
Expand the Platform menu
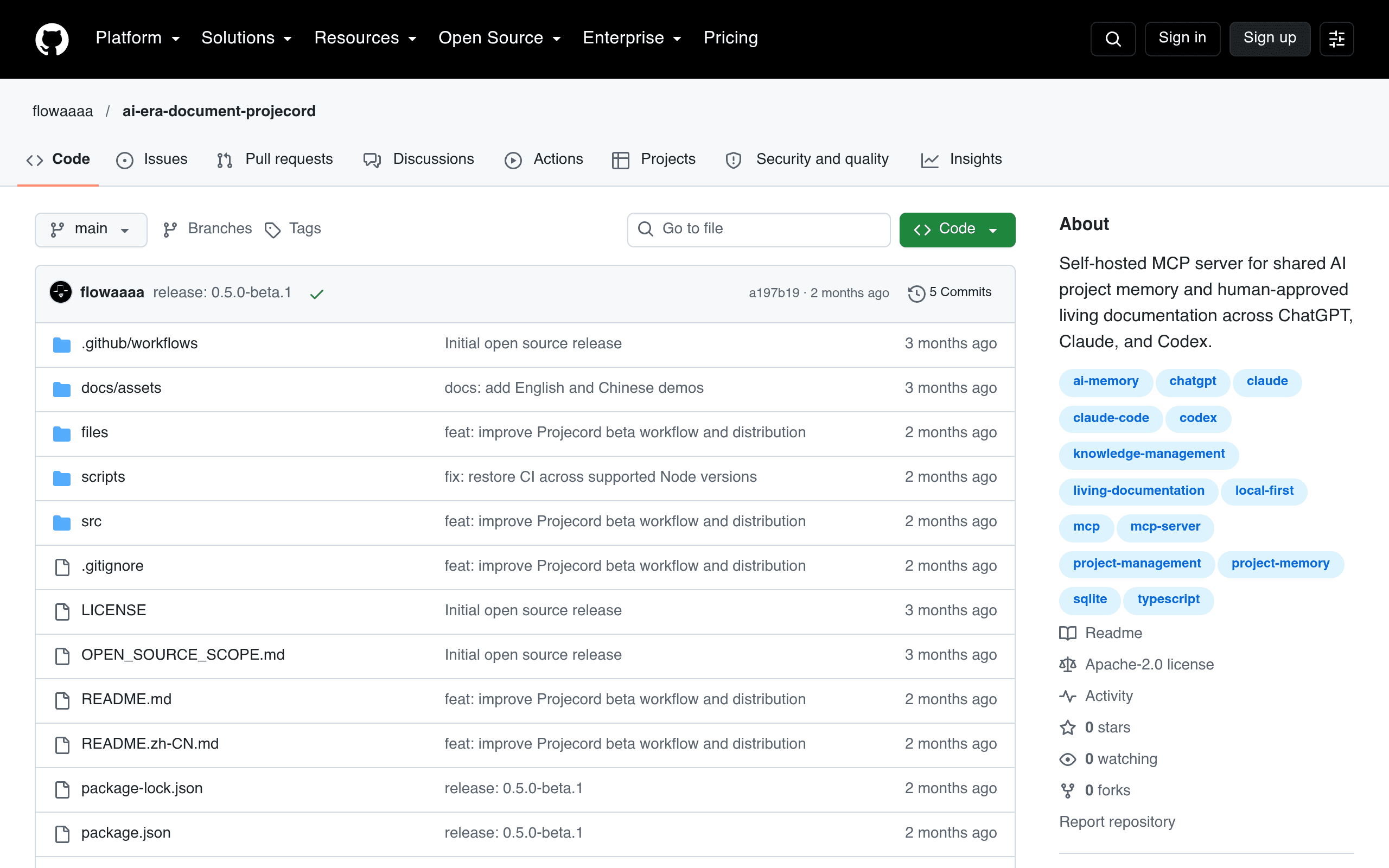tap(138, 38)
